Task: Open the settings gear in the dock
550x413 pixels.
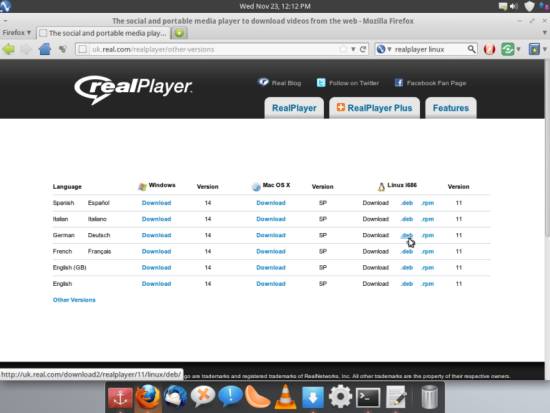Action: pos(340,397)
